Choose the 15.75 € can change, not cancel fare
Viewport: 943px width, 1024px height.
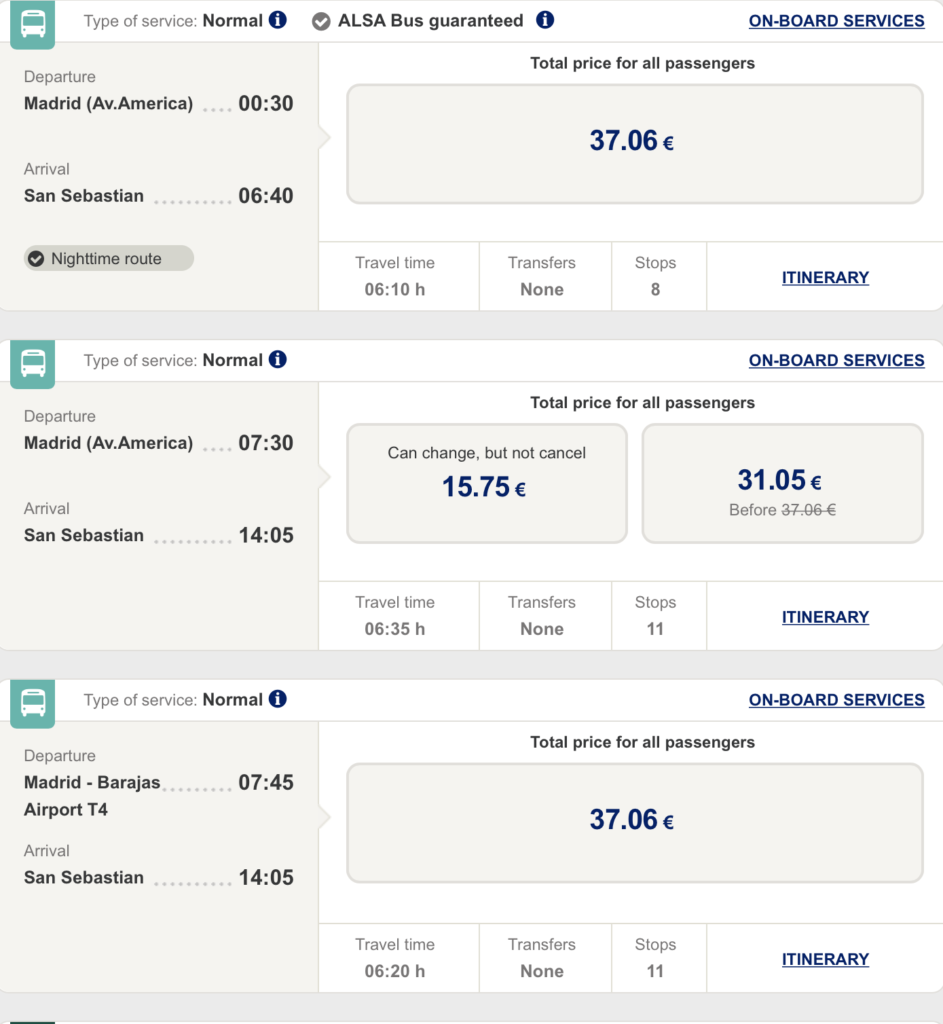[487, 483]
